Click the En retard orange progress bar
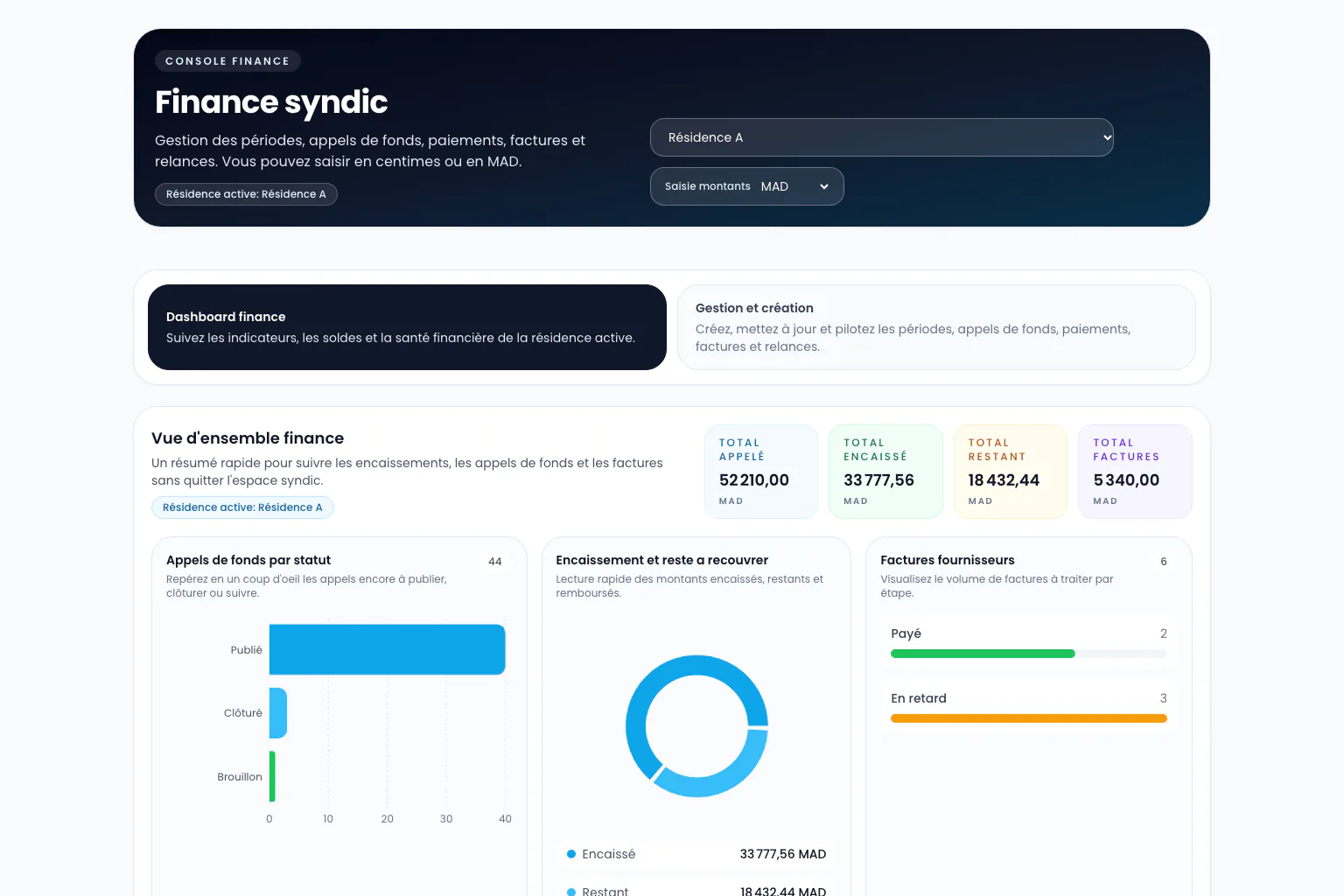Screen dimensions: 1344x896 (1029, 718)
